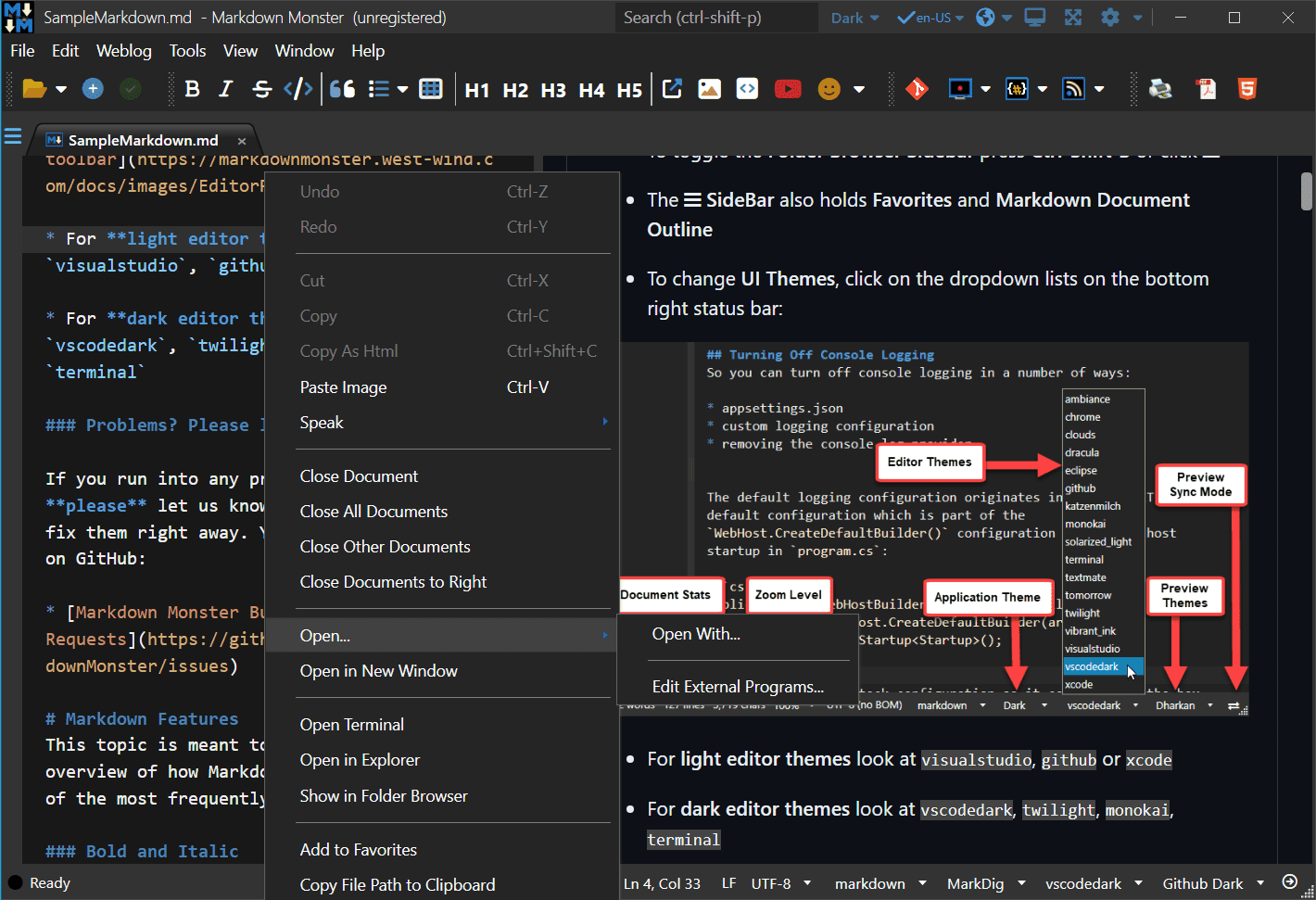Insert a block quote from the toolbar
The image size is (1316, 900).
tap(342, 89)
